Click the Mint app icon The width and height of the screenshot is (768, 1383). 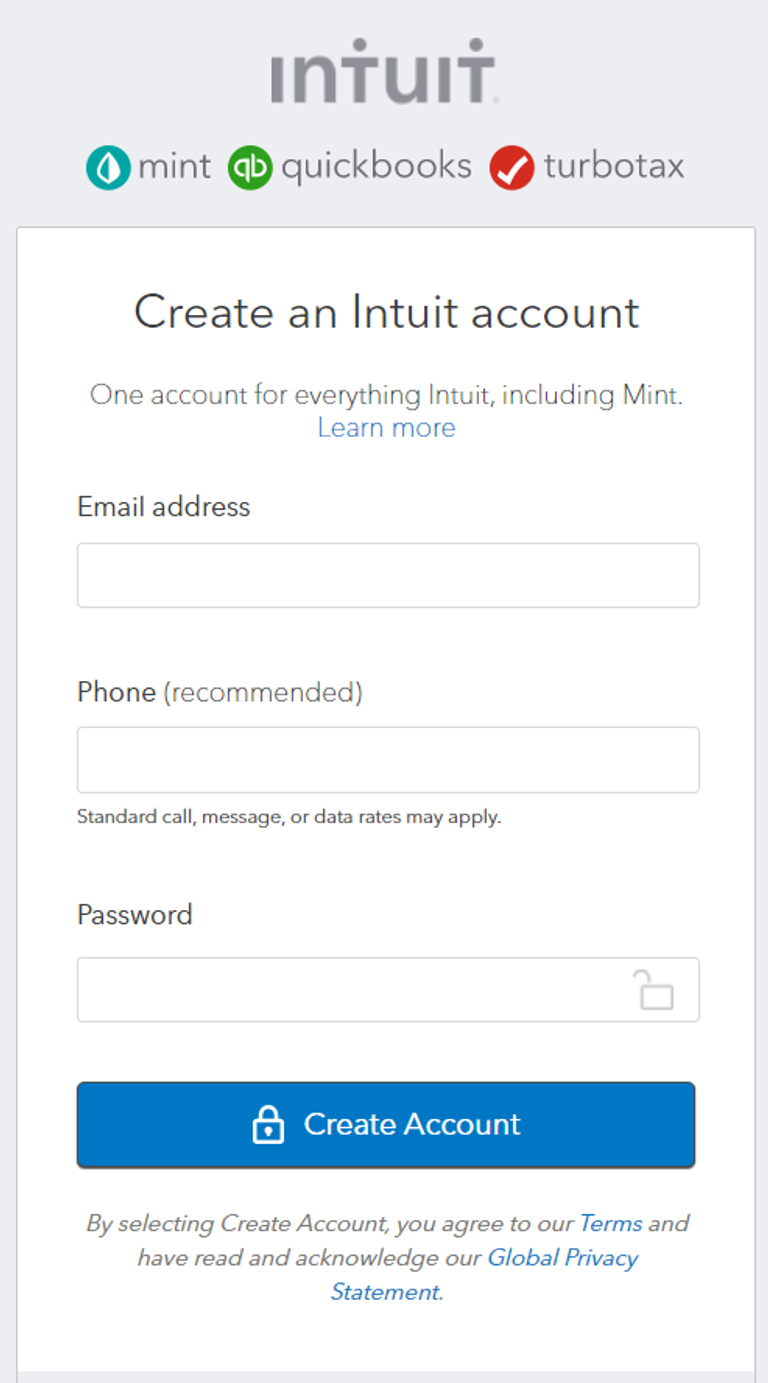pyautogui.click(x=108, y=166)
